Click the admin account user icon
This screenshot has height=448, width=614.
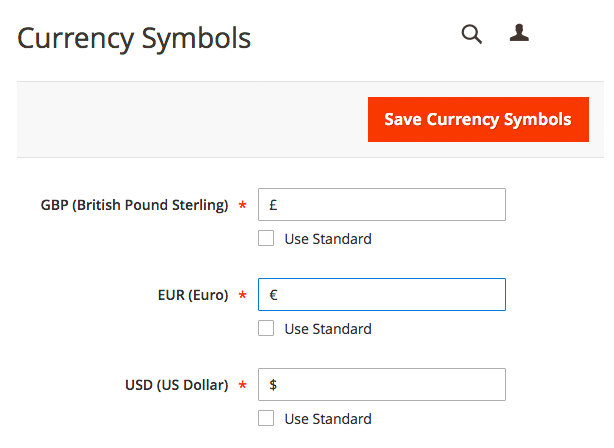point(519,34)
